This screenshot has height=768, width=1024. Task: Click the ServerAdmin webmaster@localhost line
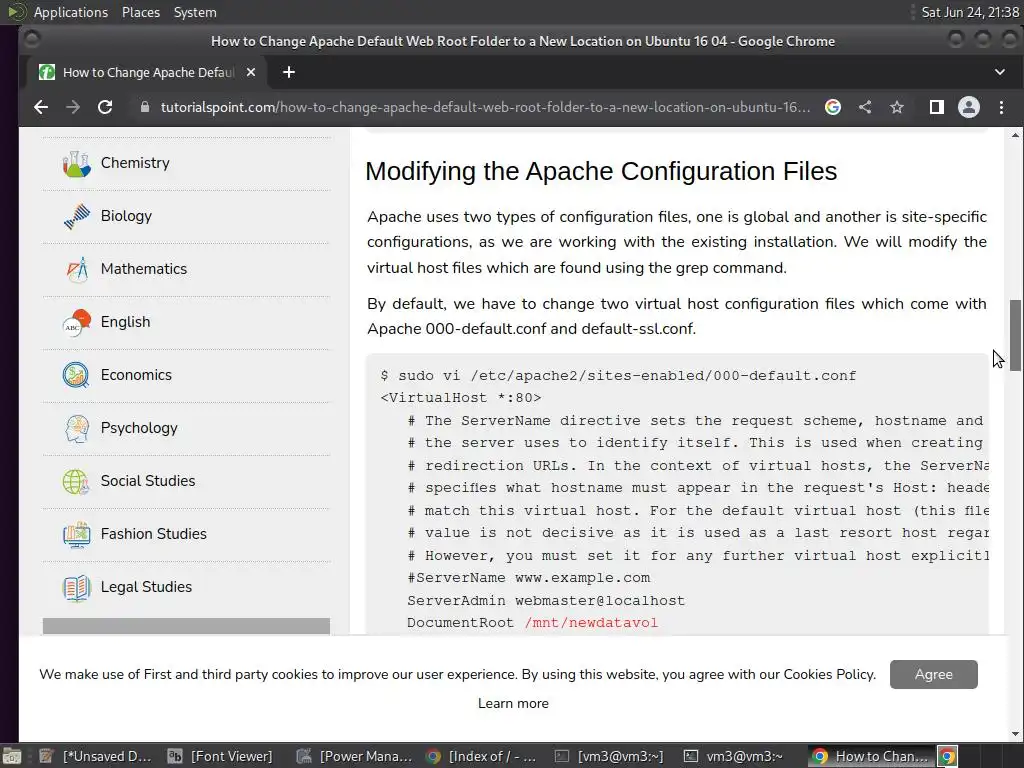coord(546,600)
